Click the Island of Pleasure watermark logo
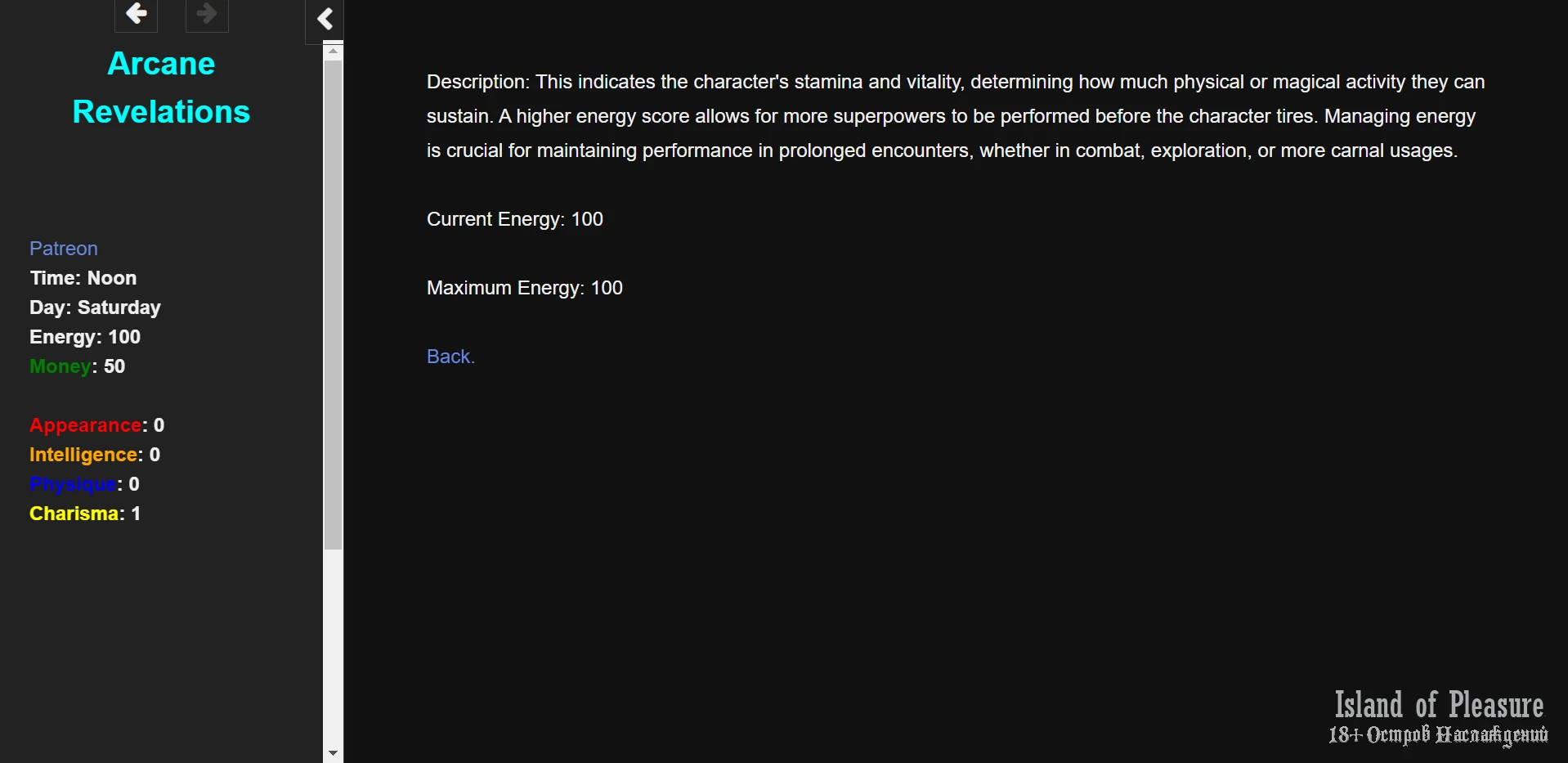Screen dimensions: 1568x763 1438,717
